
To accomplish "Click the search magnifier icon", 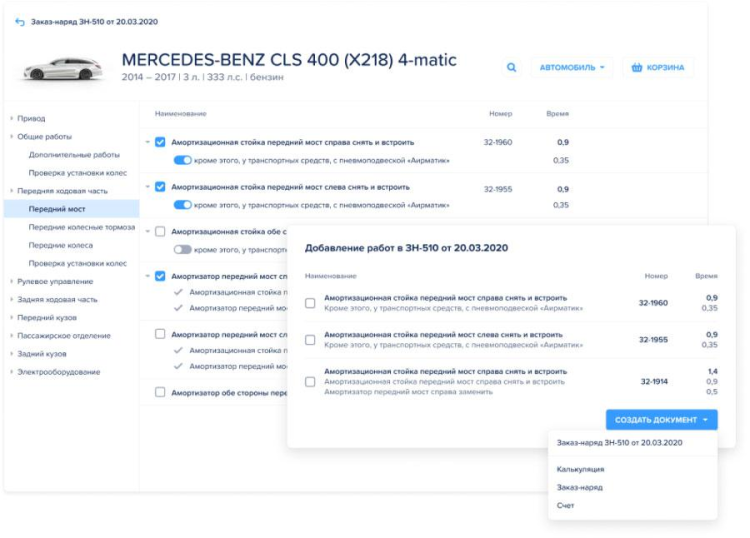I will coord(512,68).
